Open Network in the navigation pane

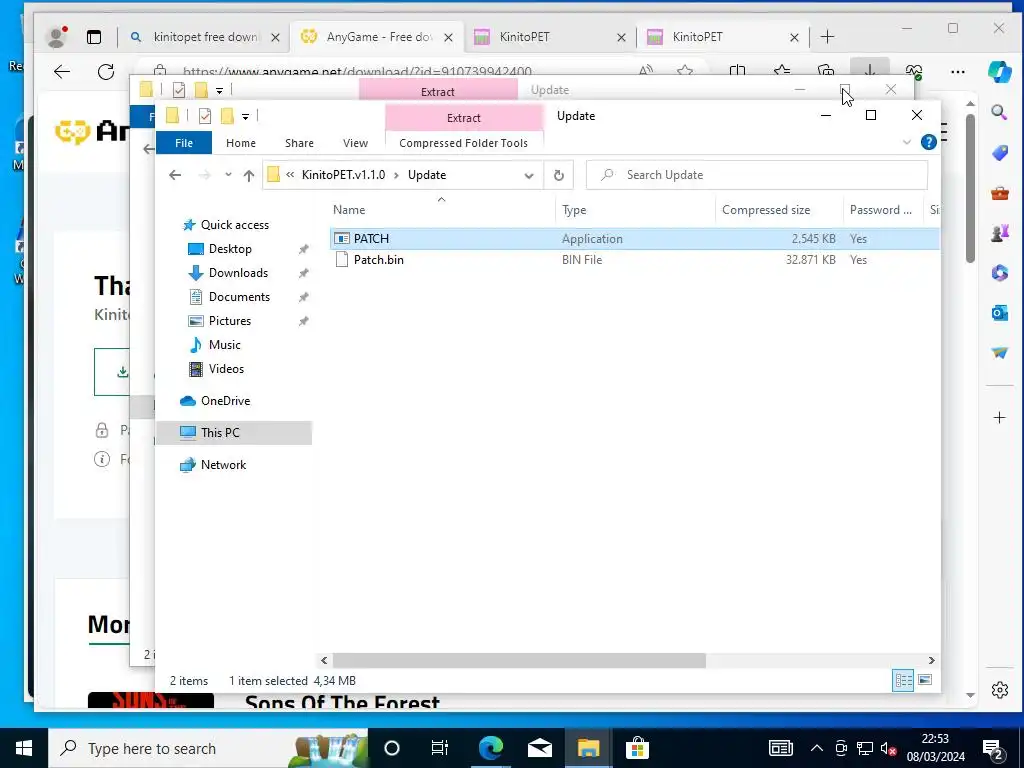tap(223, 465)
